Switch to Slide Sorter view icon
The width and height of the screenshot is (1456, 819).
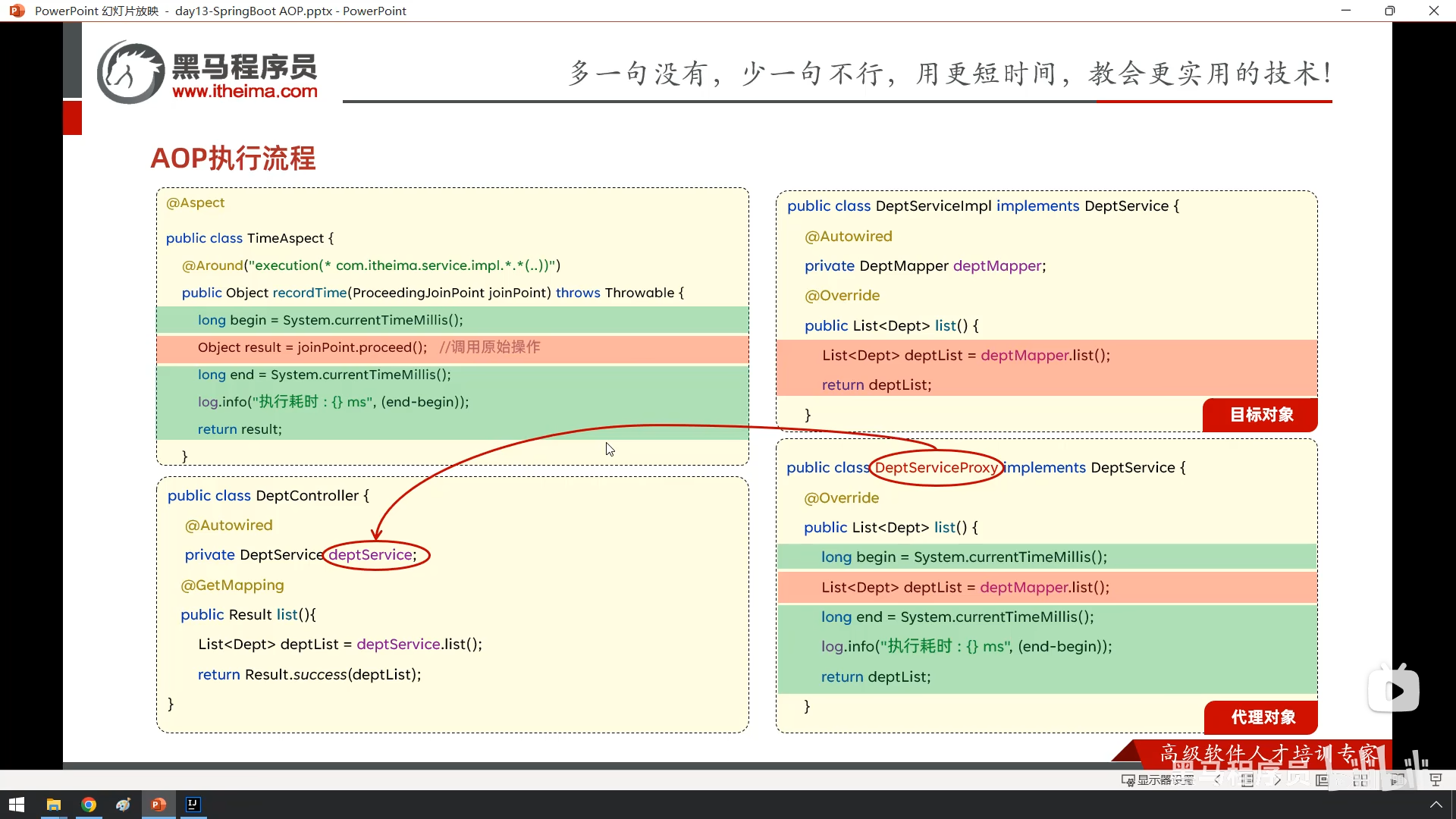coord(1360,780)
